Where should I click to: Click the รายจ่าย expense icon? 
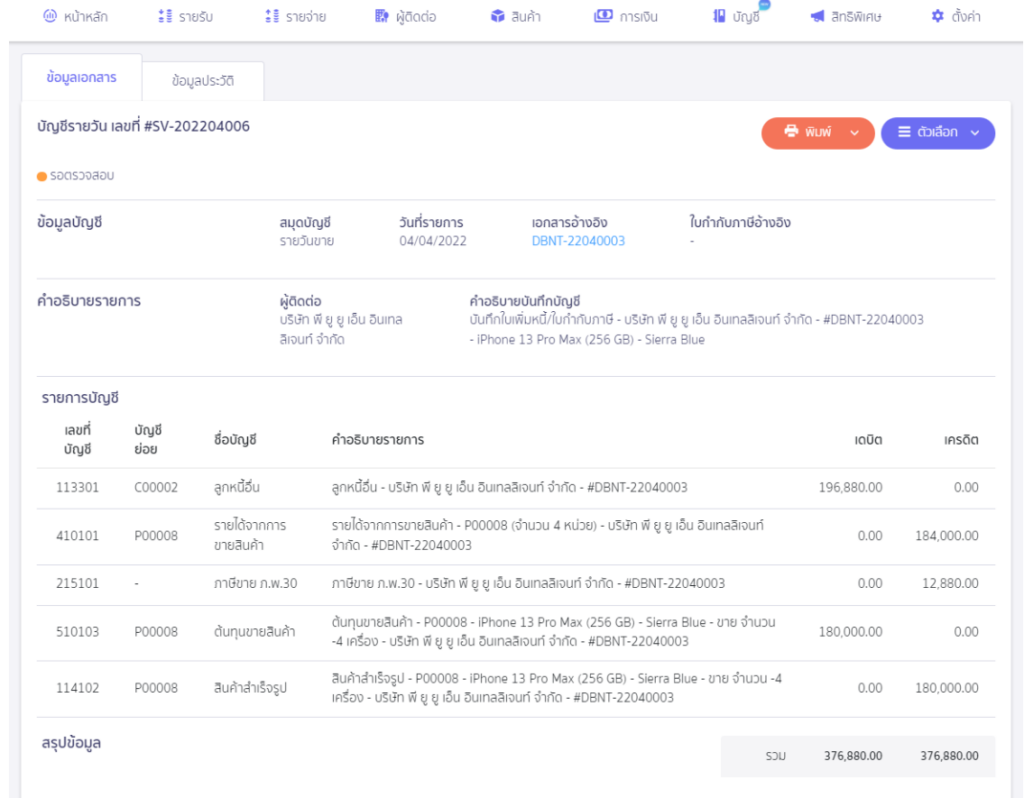[272, 16]
